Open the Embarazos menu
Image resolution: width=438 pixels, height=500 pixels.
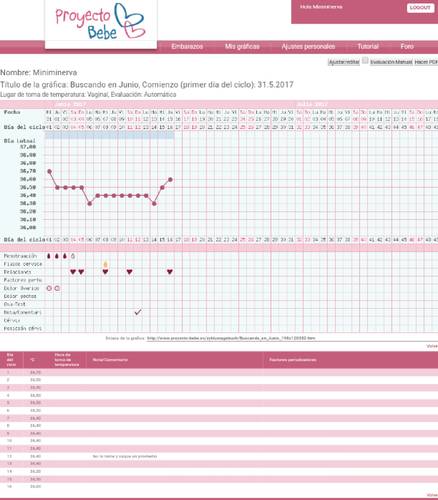click(187, 46)
